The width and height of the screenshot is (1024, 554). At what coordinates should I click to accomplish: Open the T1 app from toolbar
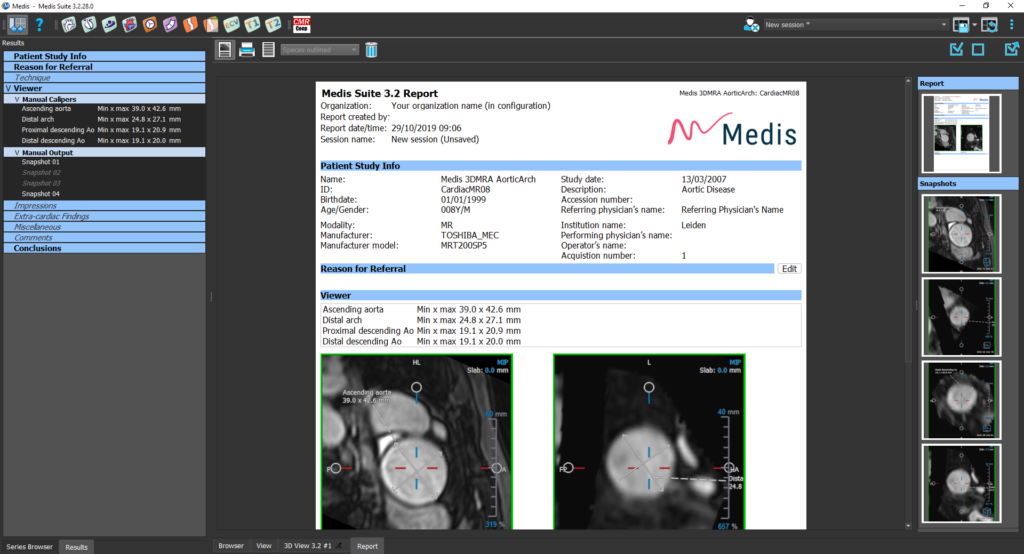pos(251,24)
